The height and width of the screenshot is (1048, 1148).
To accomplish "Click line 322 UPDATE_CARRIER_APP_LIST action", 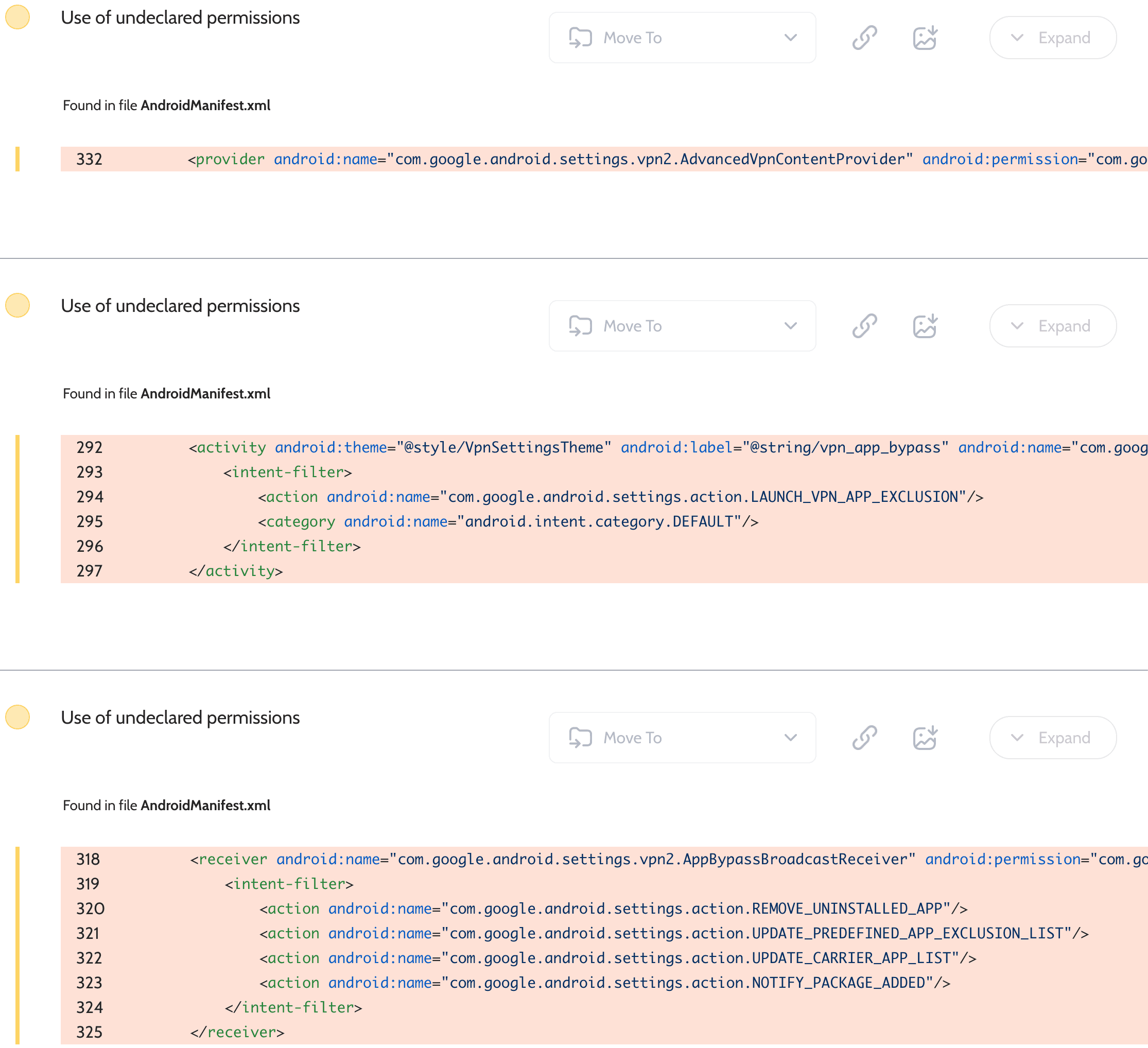I will click(x=617, y=958).
